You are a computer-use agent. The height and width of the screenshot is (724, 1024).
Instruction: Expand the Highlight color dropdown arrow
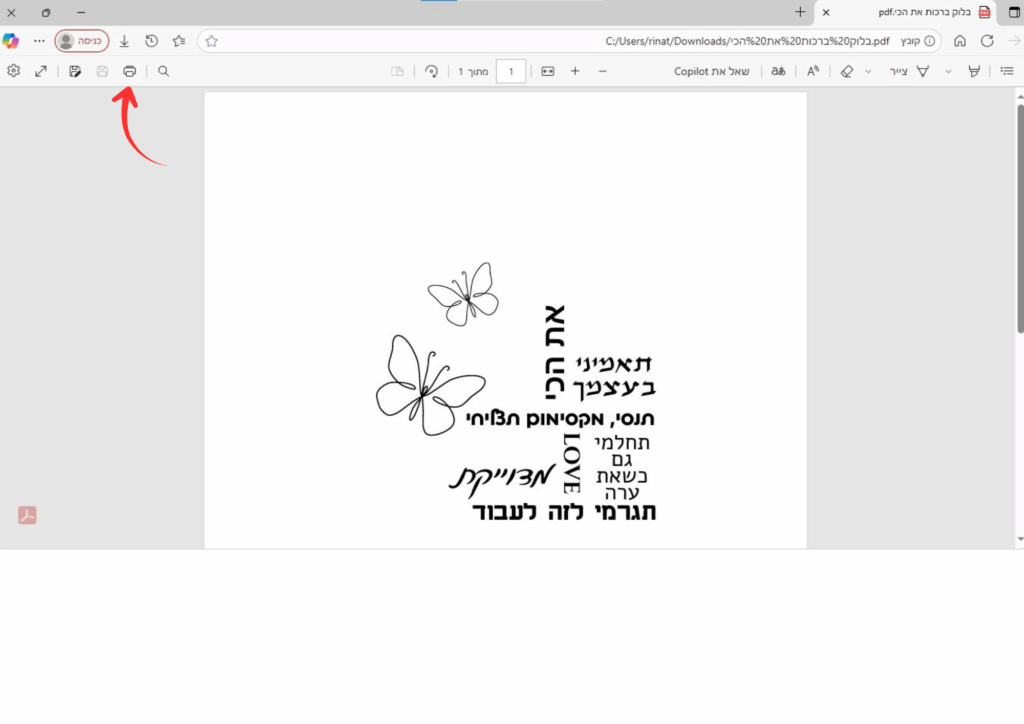948,71
